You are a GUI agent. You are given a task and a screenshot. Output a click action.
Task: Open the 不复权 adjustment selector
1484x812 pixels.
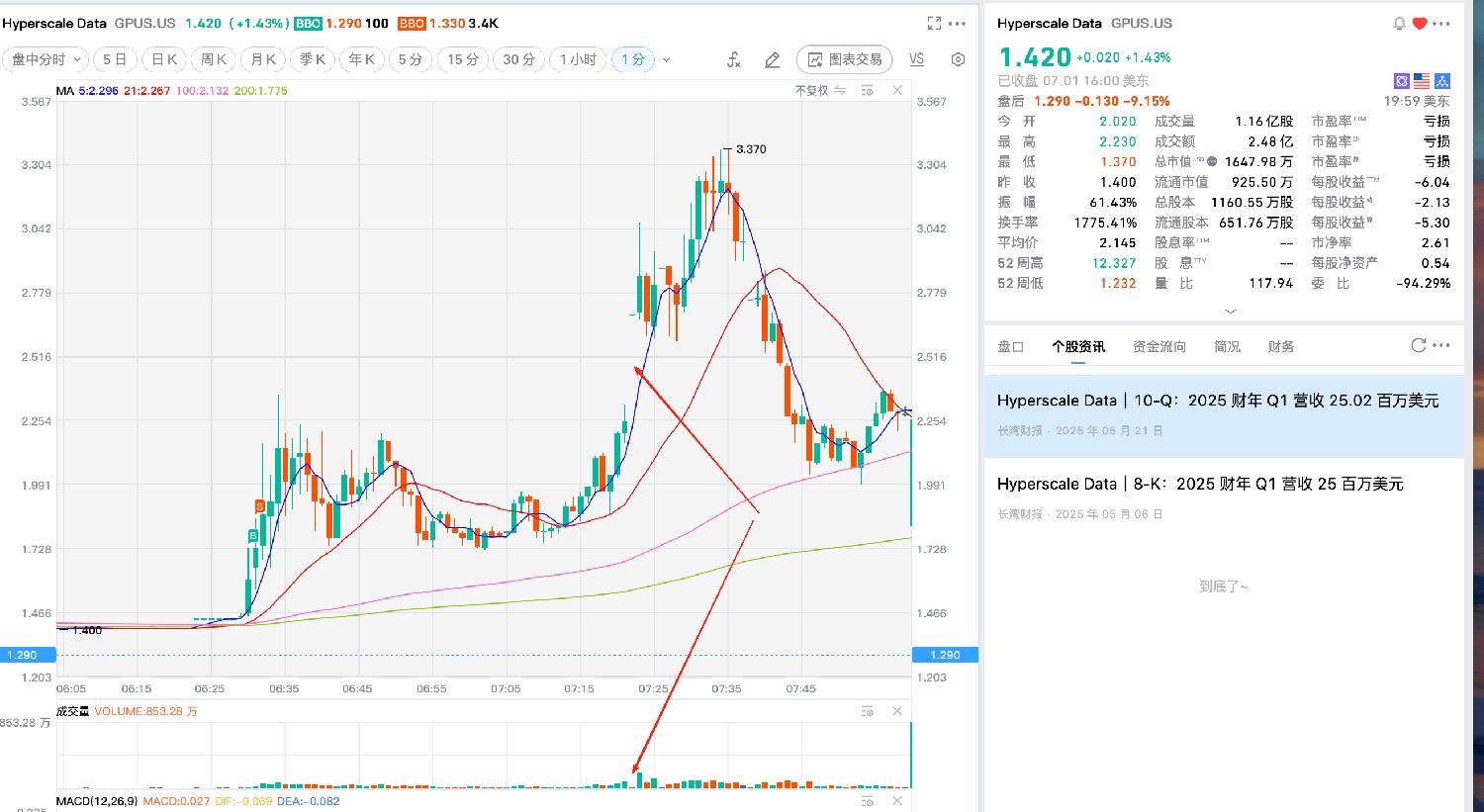(820, 90)
